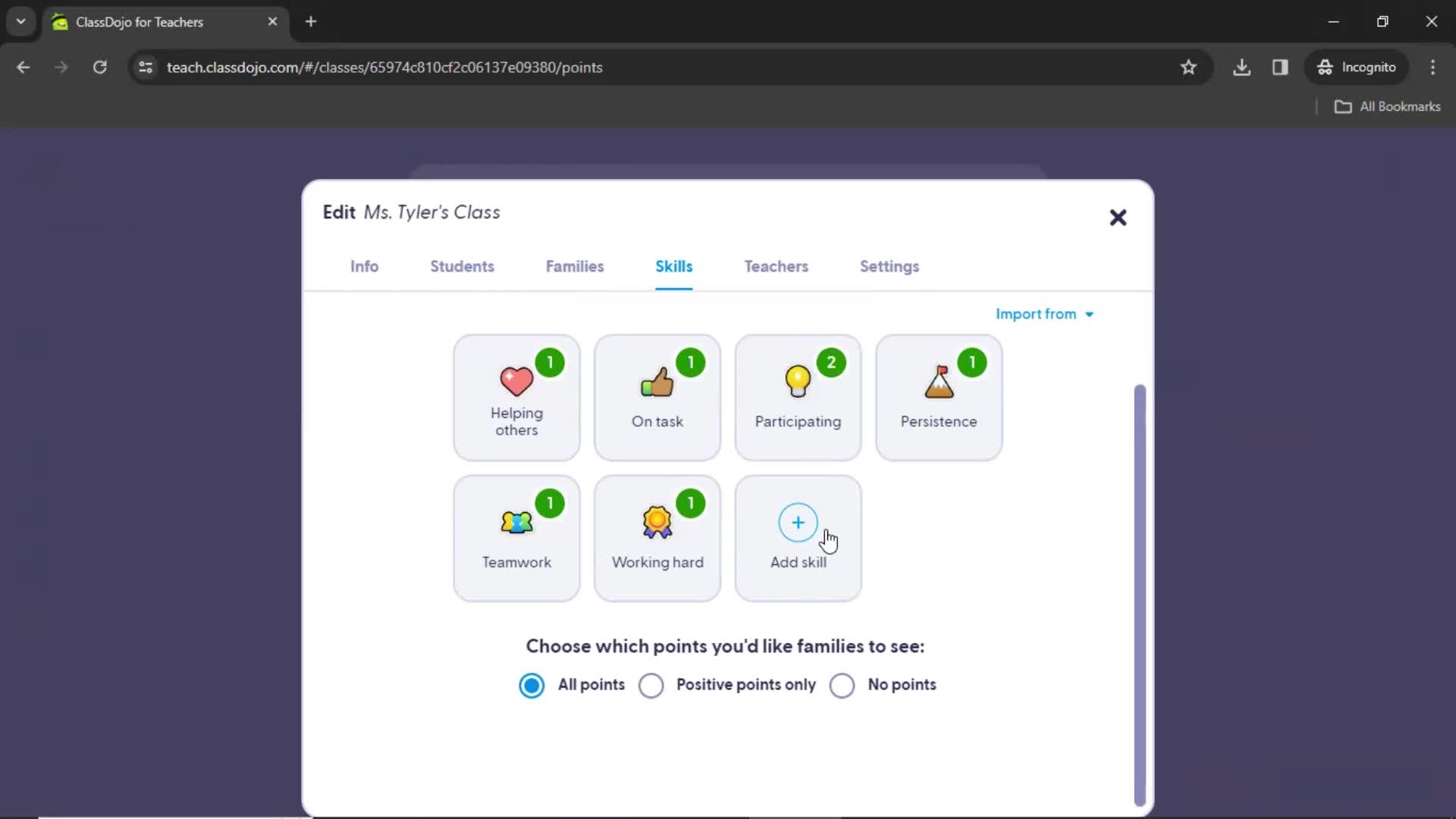Select All points radio button
Screen dimensions: 1456x819
[x=530, y=684]
